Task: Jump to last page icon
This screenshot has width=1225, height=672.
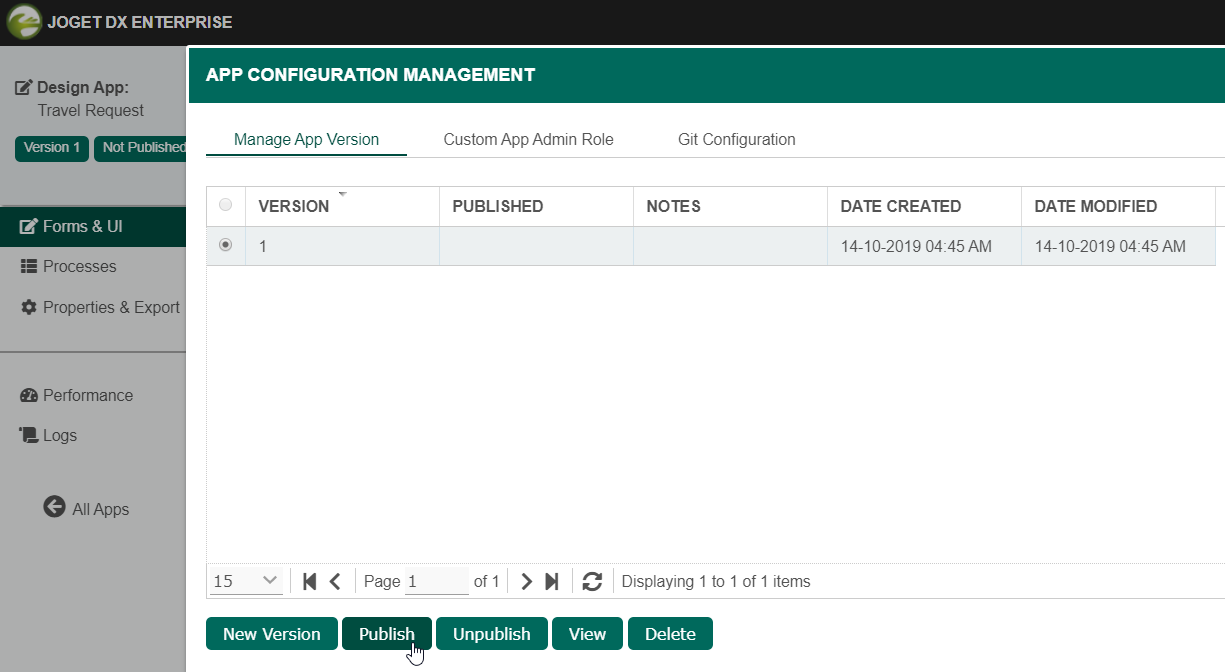Action: [x=551, y=581]
